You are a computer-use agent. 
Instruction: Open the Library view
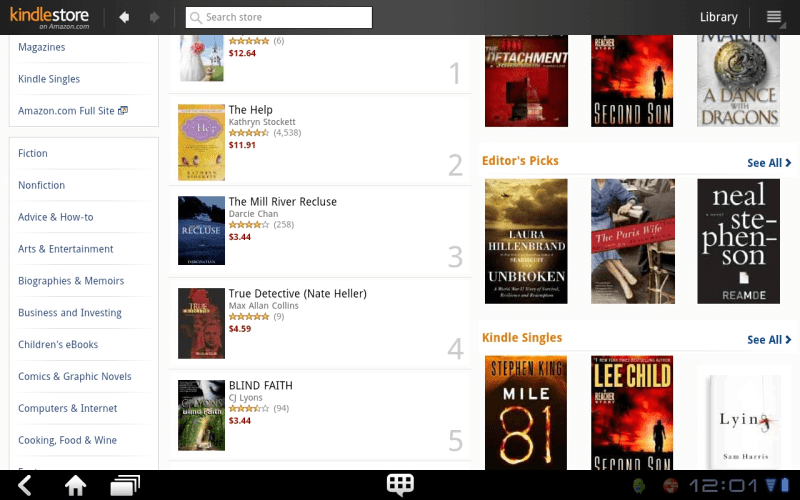point(718,17)
